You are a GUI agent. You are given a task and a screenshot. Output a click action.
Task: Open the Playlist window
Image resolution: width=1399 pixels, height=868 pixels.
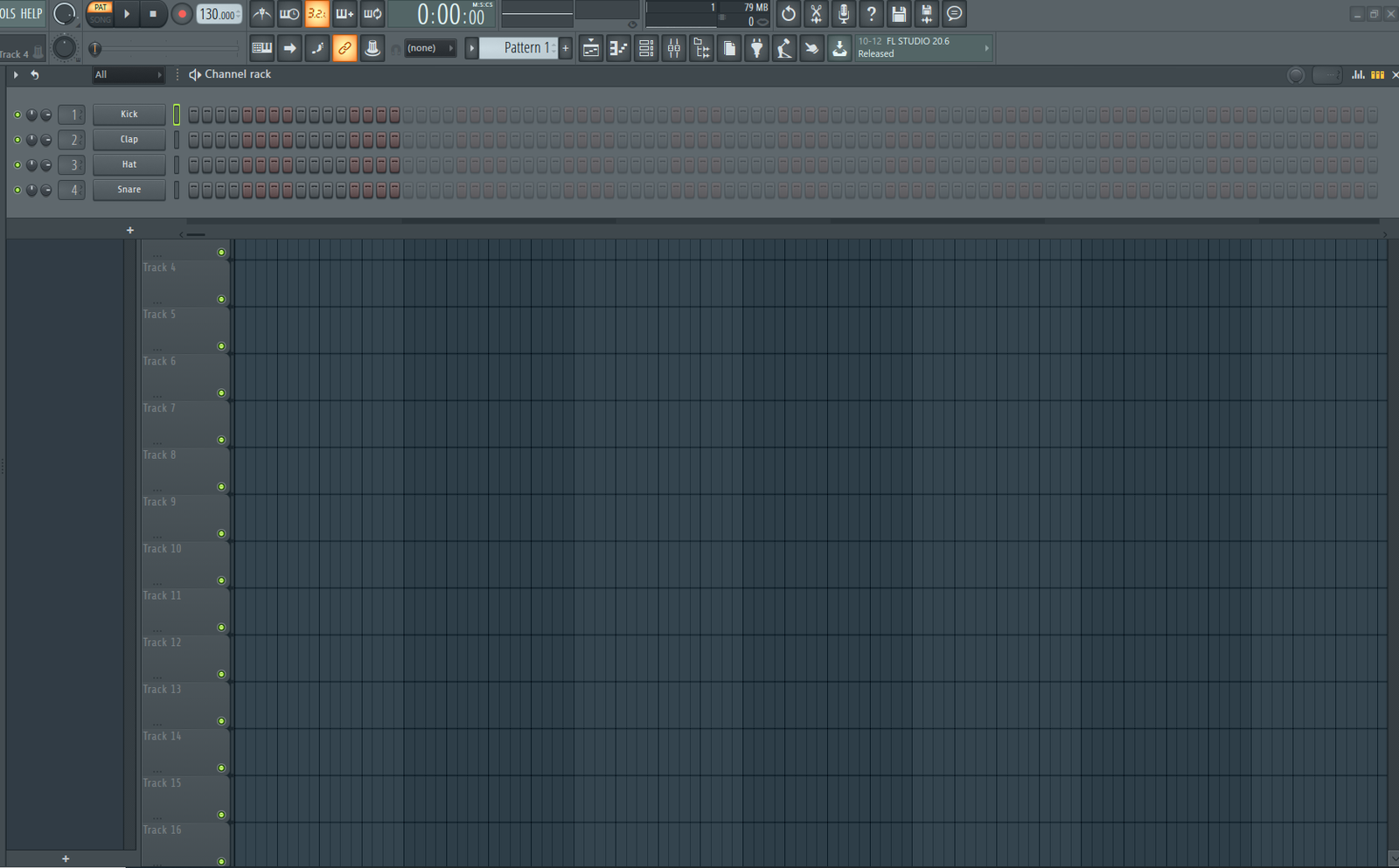coord(591,48)
